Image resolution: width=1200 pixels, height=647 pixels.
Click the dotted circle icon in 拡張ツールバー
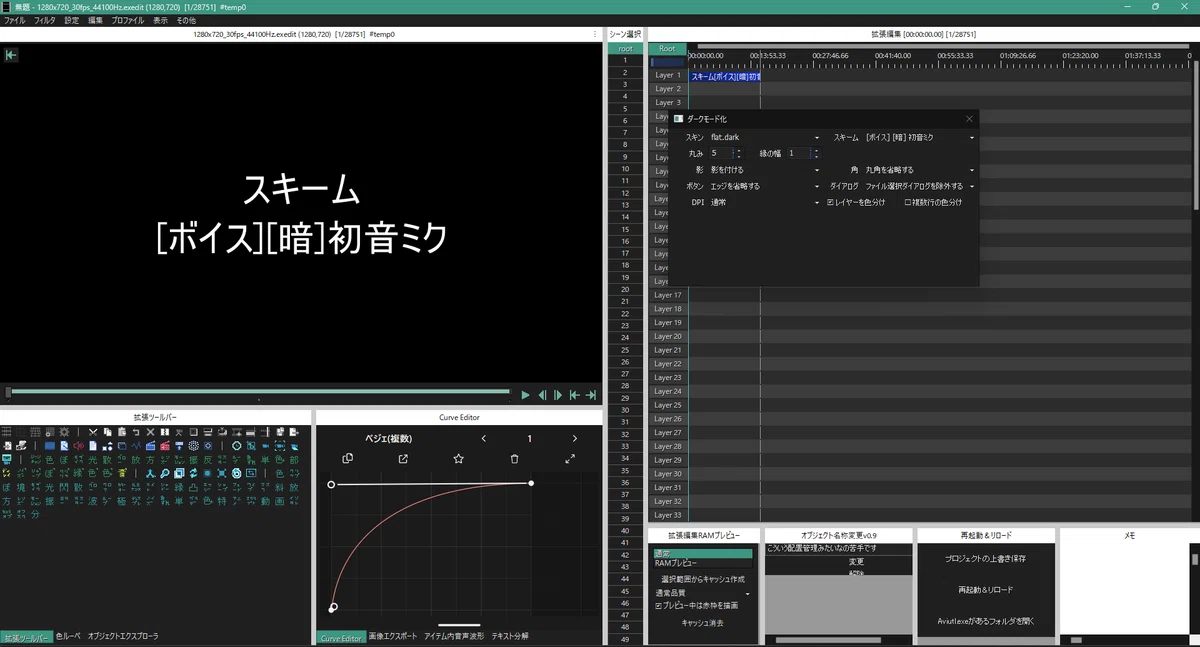(x=193, y=446)
